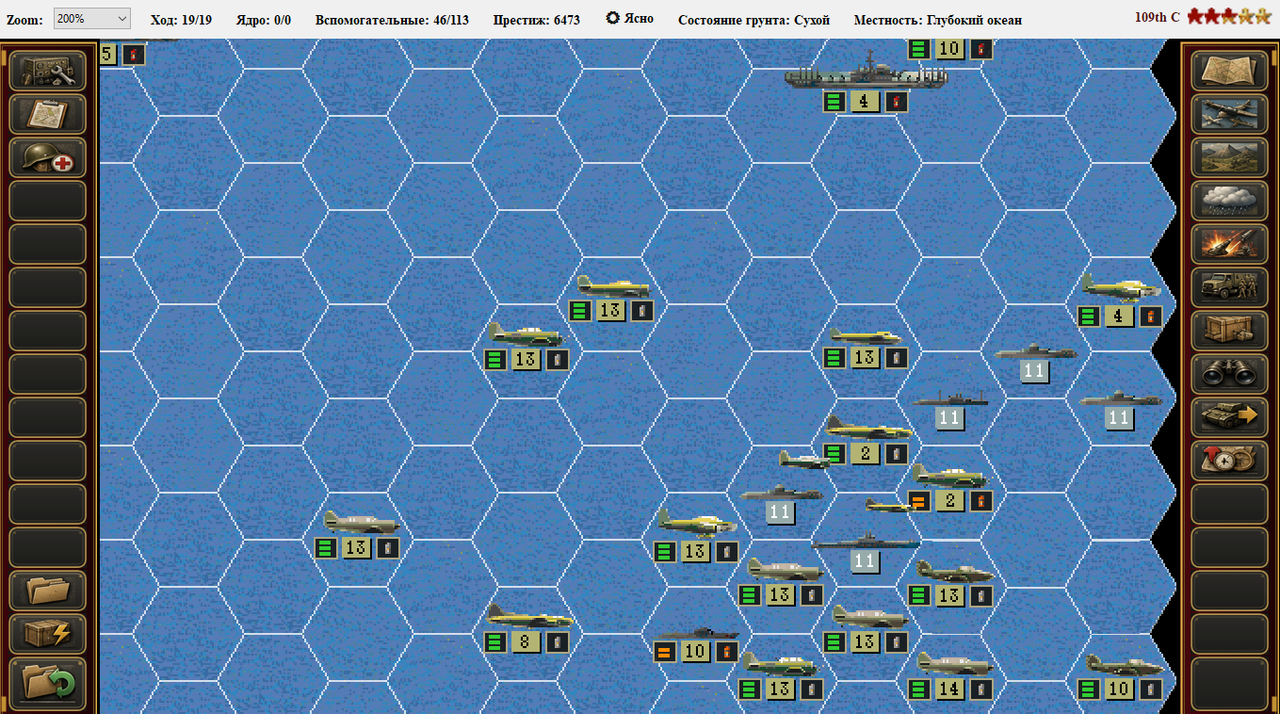Click the Ясно weather status
Image resolution: width=1280 pixels, height=714 pixels.
630,19
